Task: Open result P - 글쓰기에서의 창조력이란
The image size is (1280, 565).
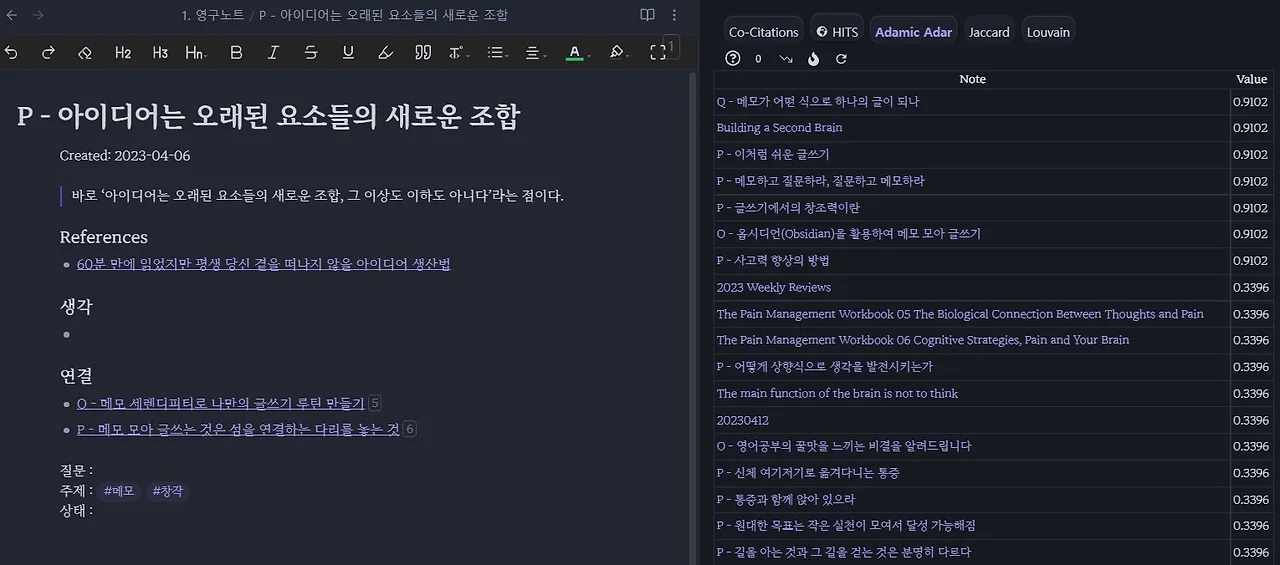Action: tap(788, 207)
